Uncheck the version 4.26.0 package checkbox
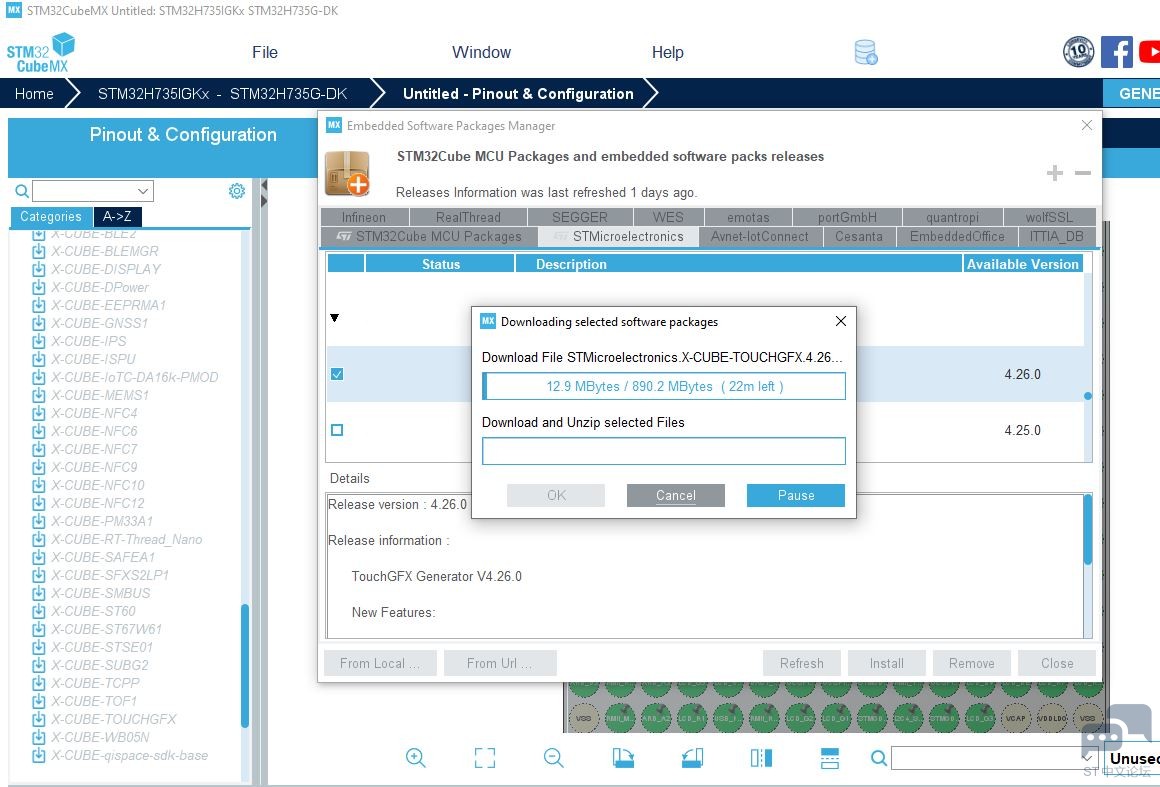1160x787 pixels. pyautogui.click(x=337, y=374)
